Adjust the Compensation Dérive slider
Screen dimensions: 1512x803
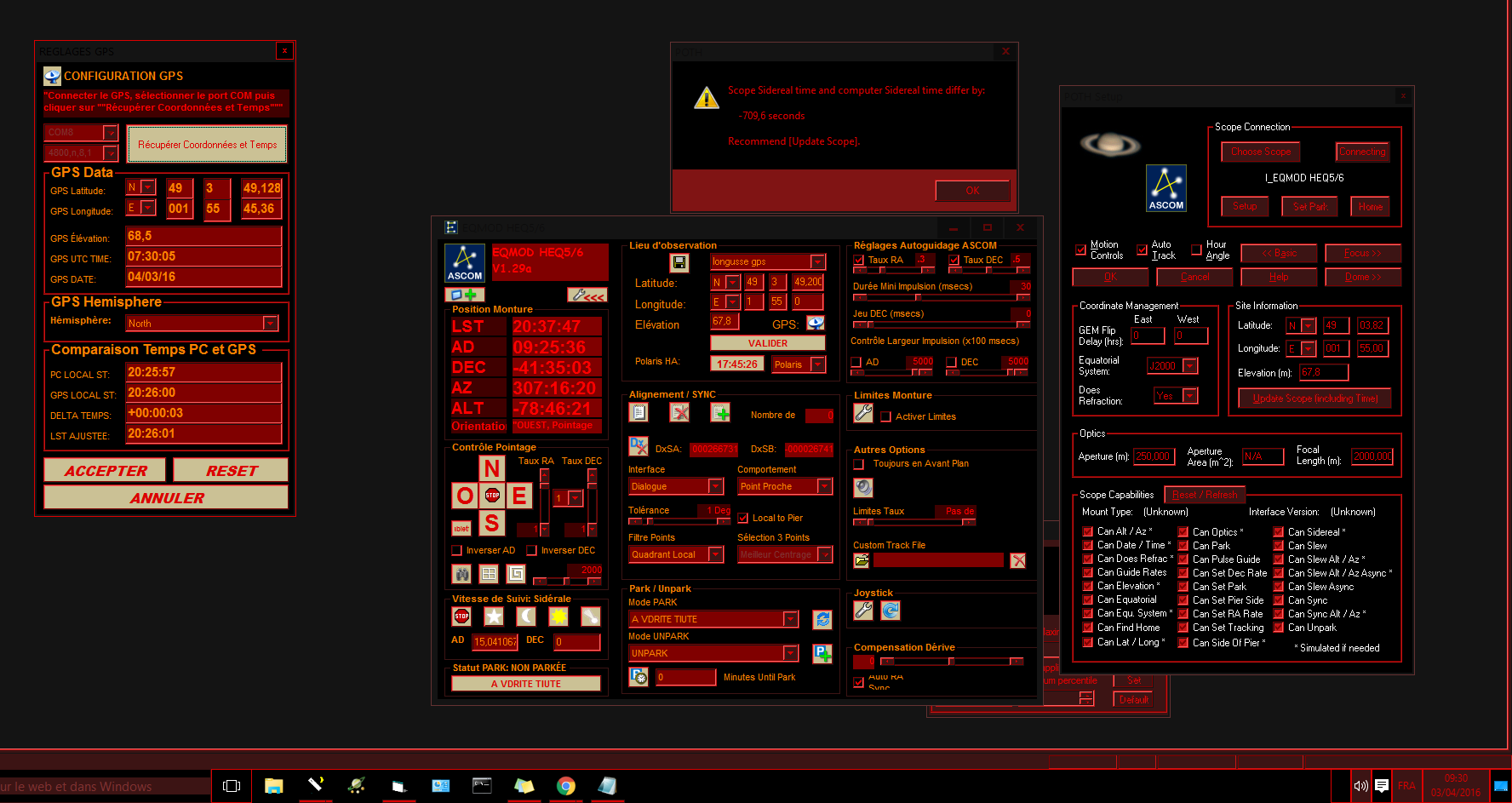point(952,661)
